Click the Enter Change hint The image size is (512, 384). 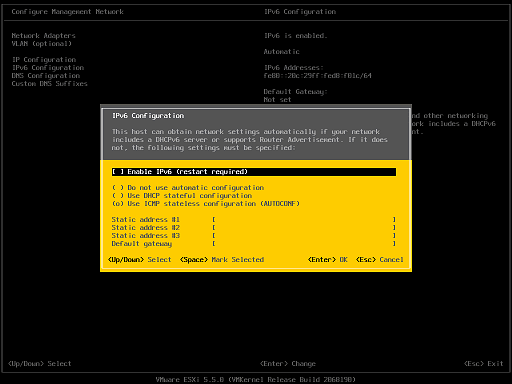point(288,364)
